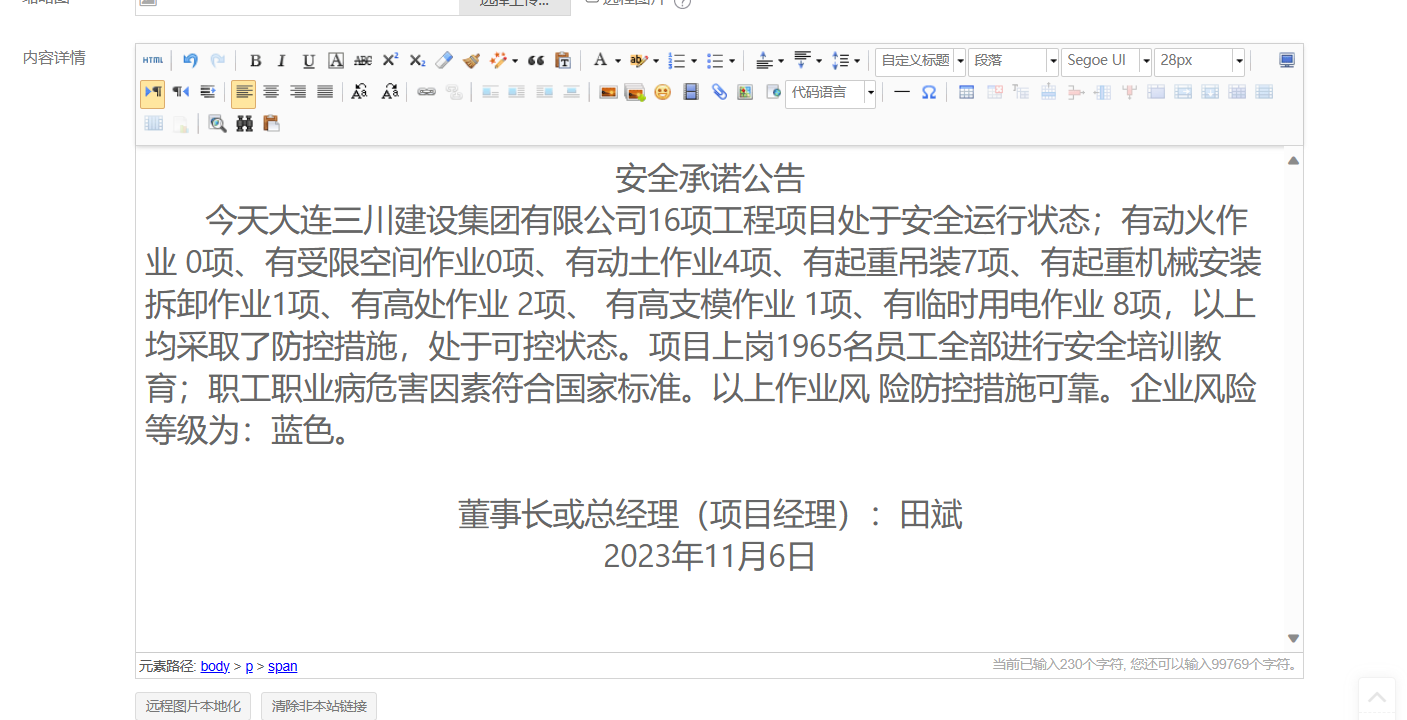Open search and replace binoculars

[x=244, y=124]
